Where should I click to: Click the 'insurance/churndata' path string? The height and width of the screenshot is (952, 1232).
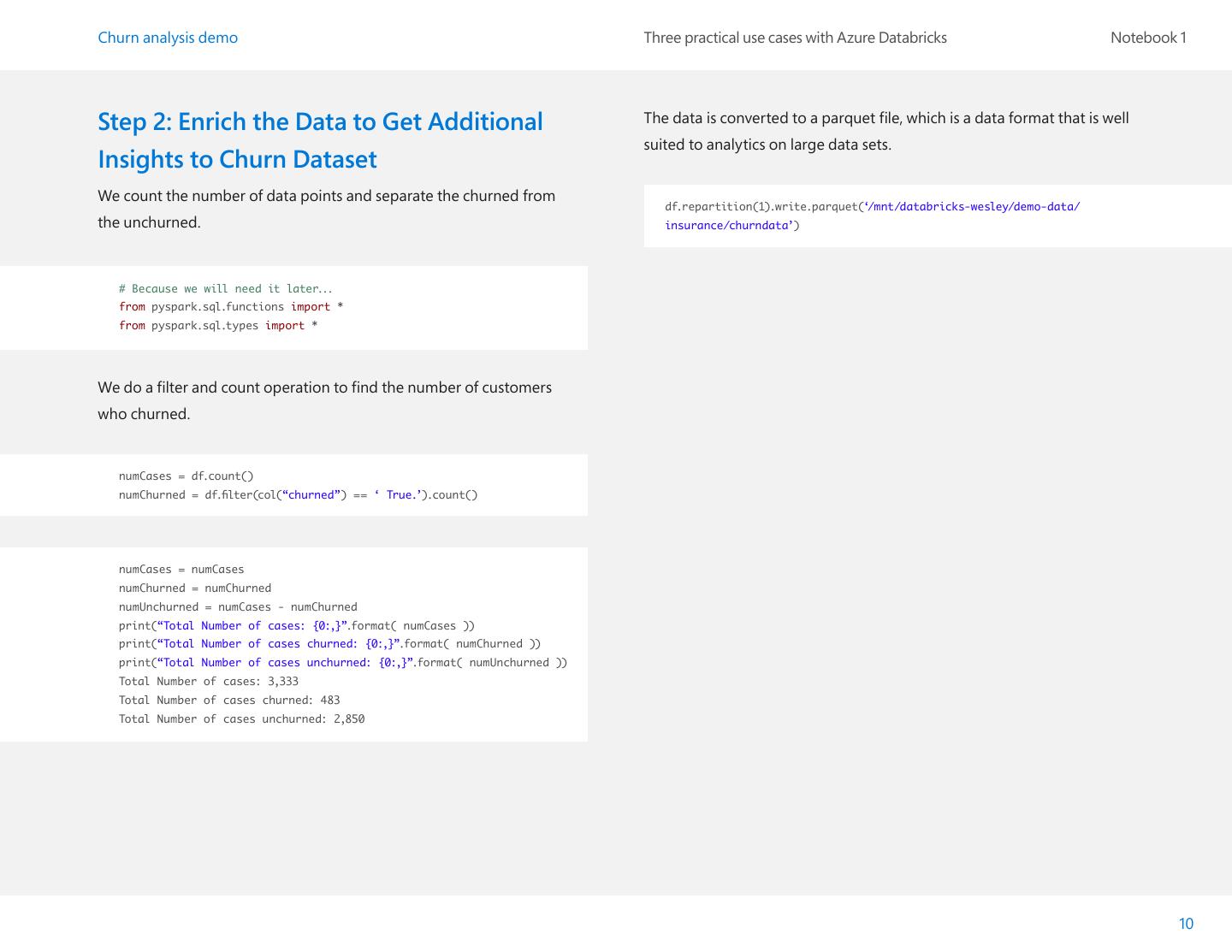[x=727, y=226]
